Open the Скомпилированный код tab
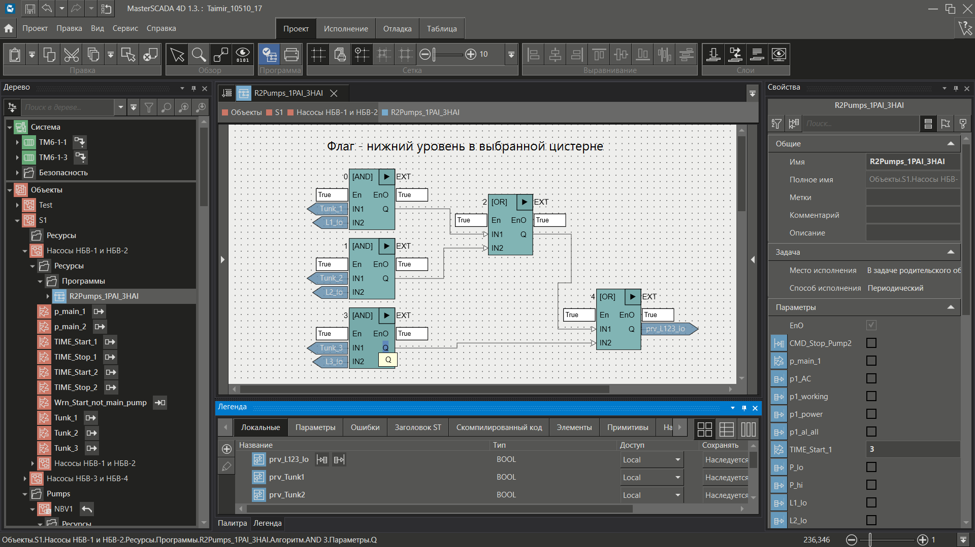Screen dimensions: 975x547 (x=499, y=427)
